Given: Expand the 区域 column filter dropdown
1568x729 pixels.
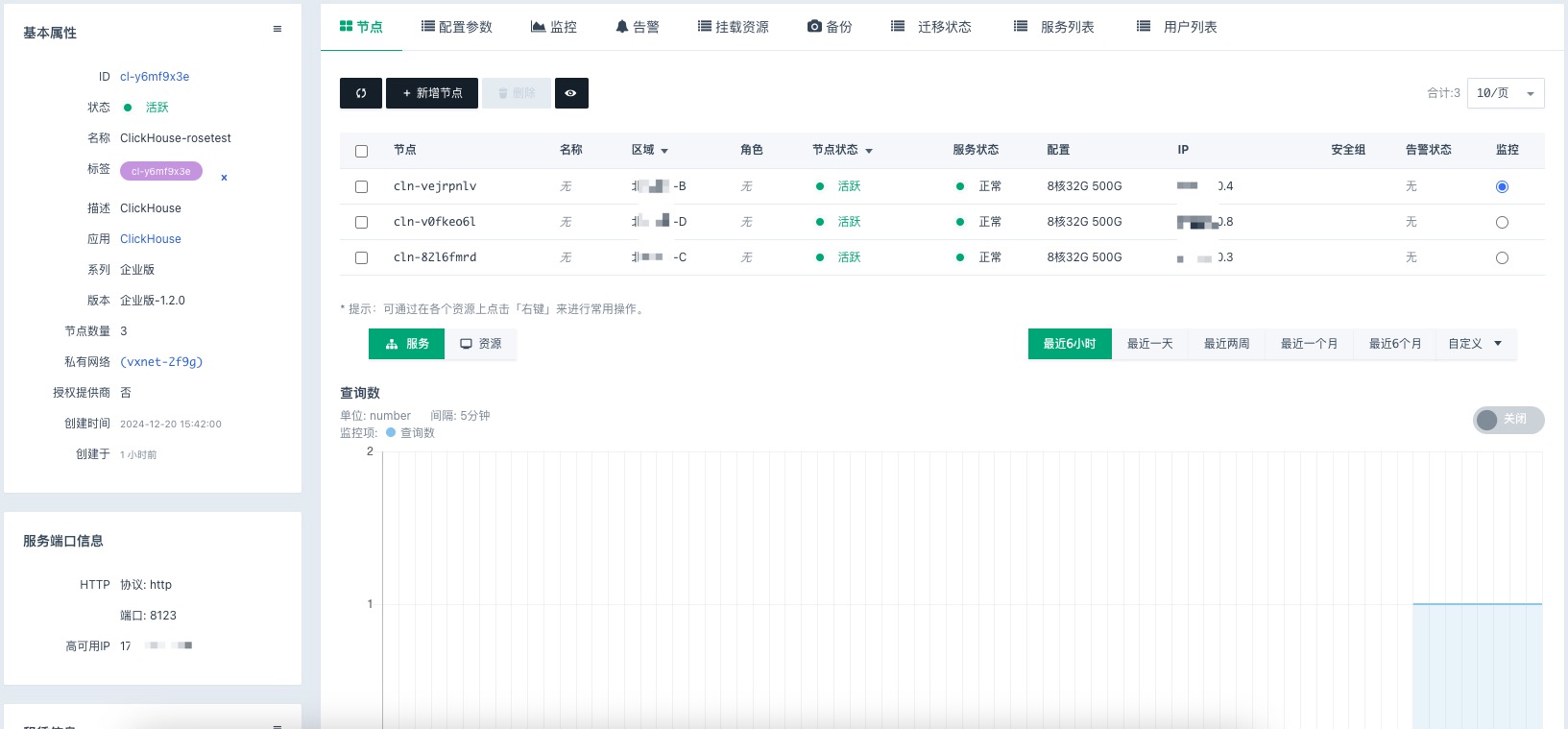Looking at the screenshot, I should pyautogui.click(x=664, y=152).
